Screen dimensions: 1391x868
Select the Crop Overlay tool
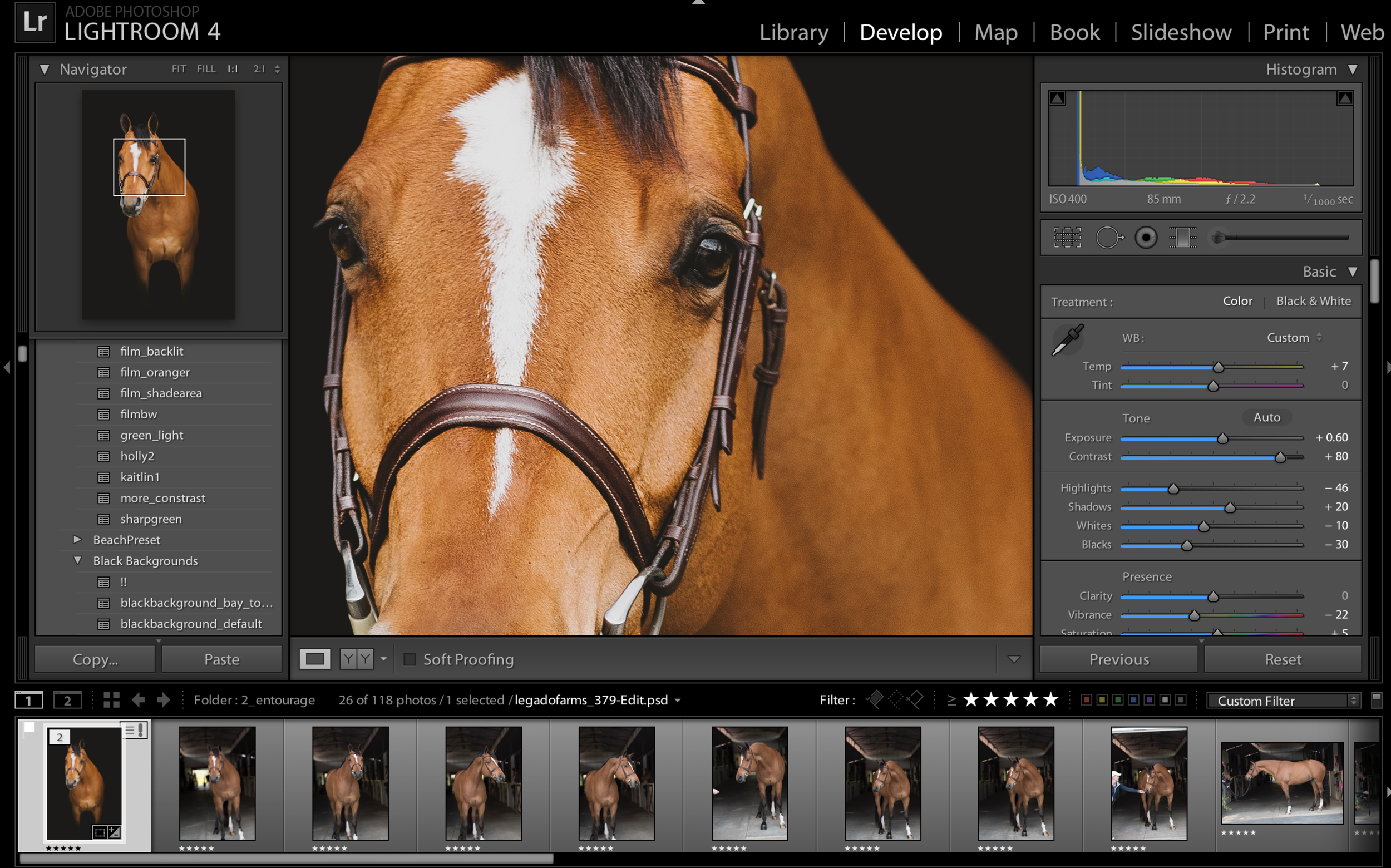pyautogui.click(x=1067, y=237)
